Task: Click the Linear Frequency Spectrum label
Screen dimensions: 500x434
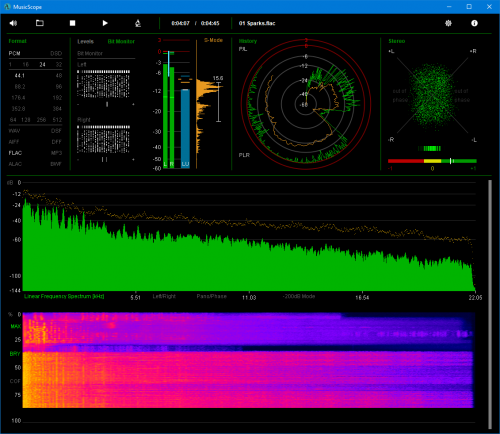Action: 64,296
